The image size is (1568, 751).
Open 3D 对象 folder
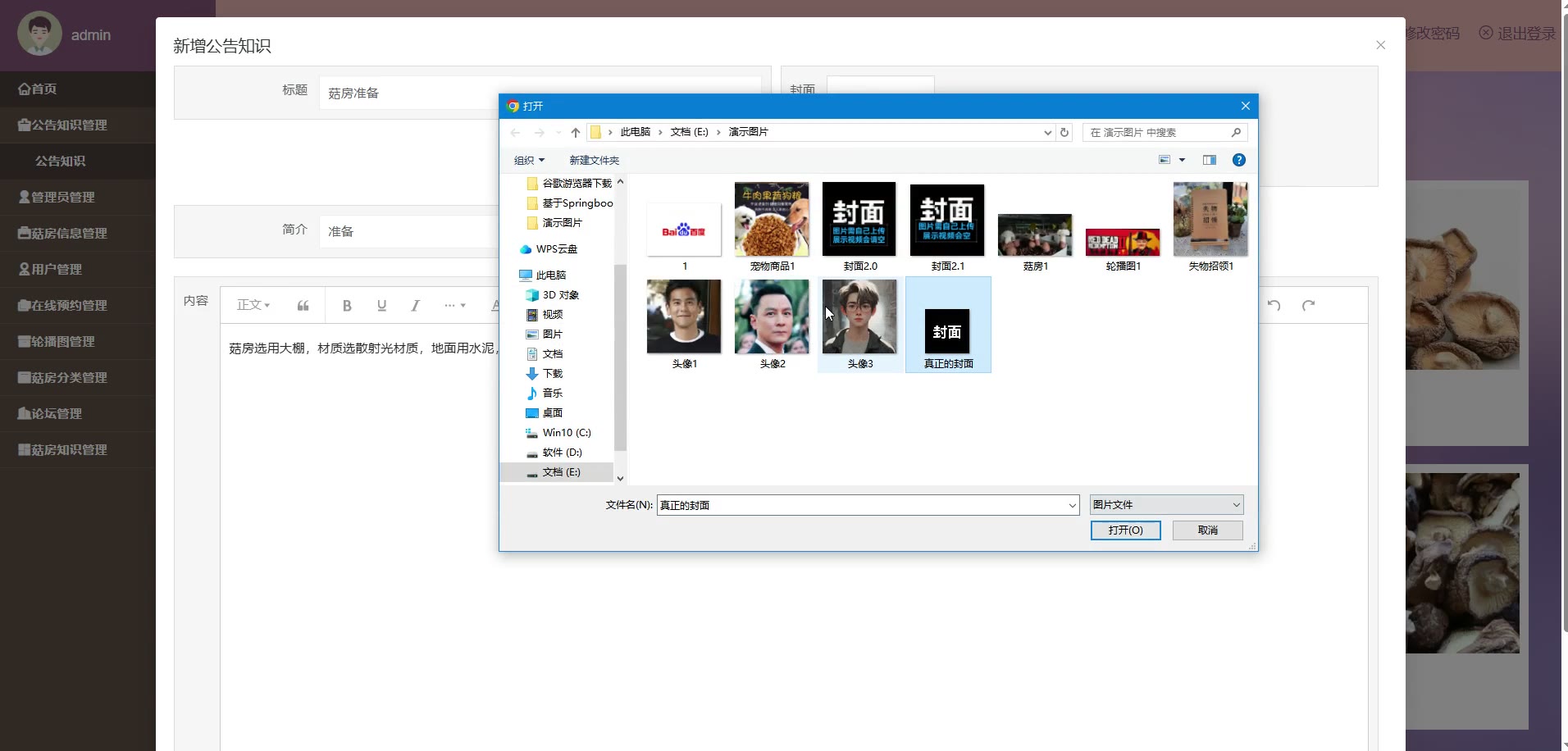coord(553,294)
